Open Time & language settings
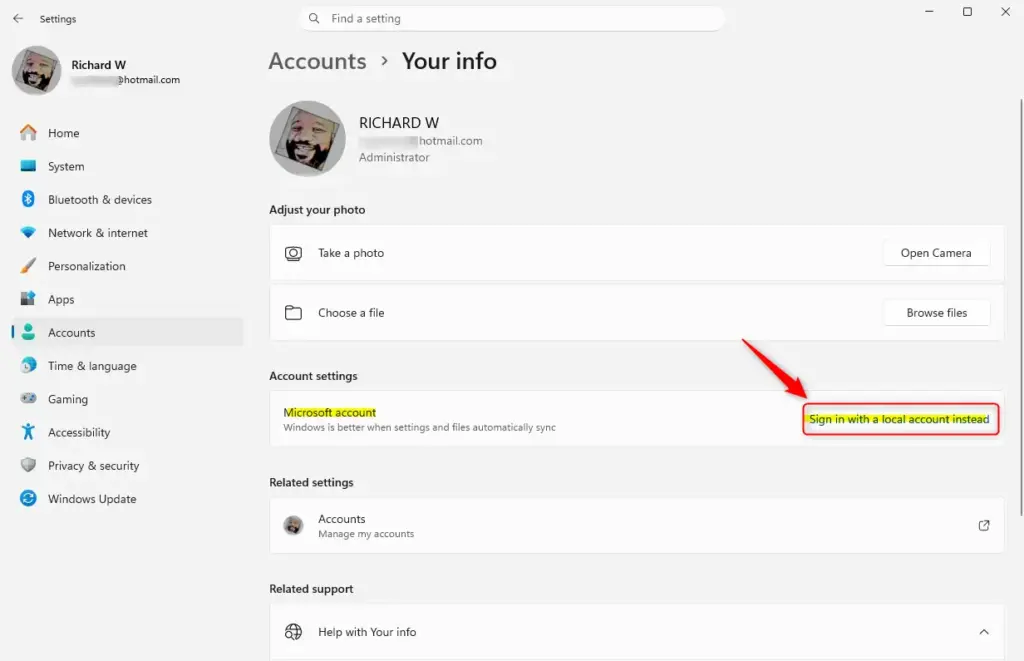 127,366
